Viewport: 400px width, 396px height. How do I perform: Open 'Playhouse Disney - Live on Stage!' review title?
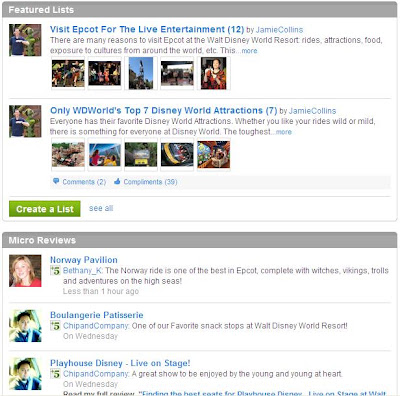[120, 363]
